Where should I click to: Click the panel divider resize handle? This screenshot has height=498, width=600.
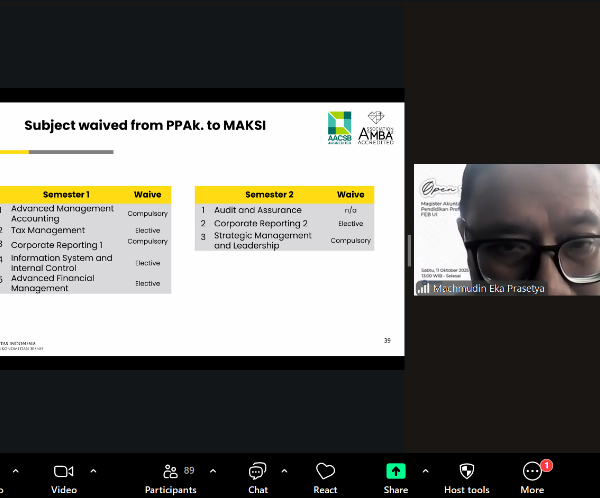pos(409,251)
